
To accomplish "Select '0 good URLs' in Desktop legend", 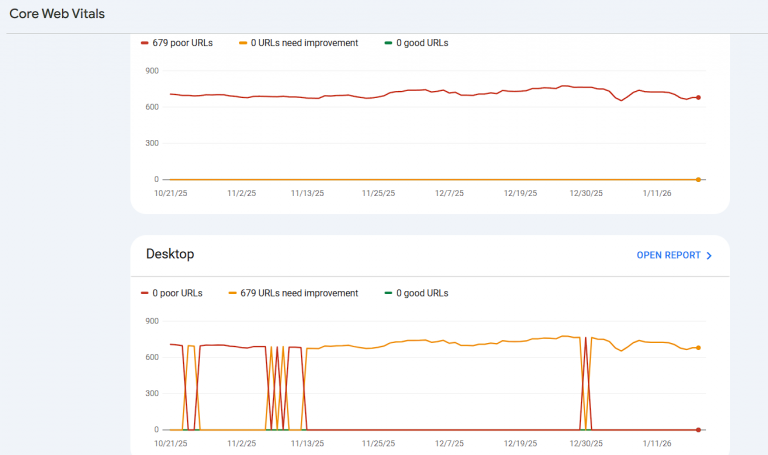I will tap(422, 293).
